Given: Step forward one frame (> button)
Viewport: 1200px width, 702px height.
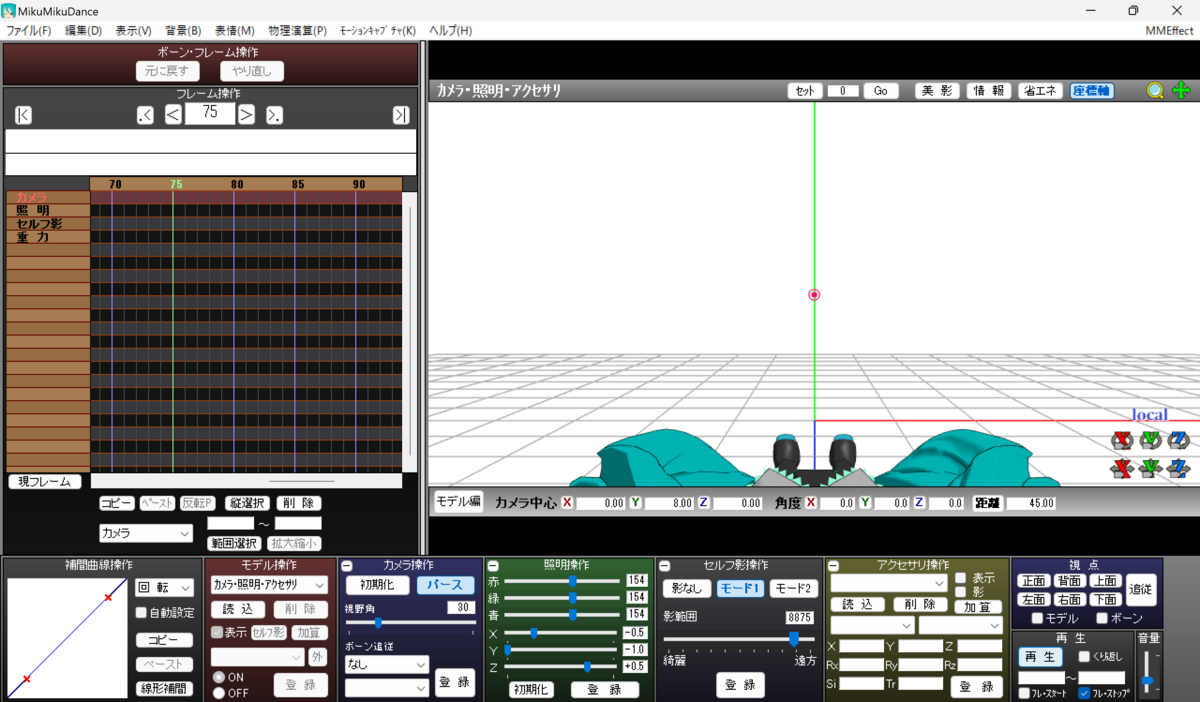Looking at the screenshot, I should [x=246, y=115].
